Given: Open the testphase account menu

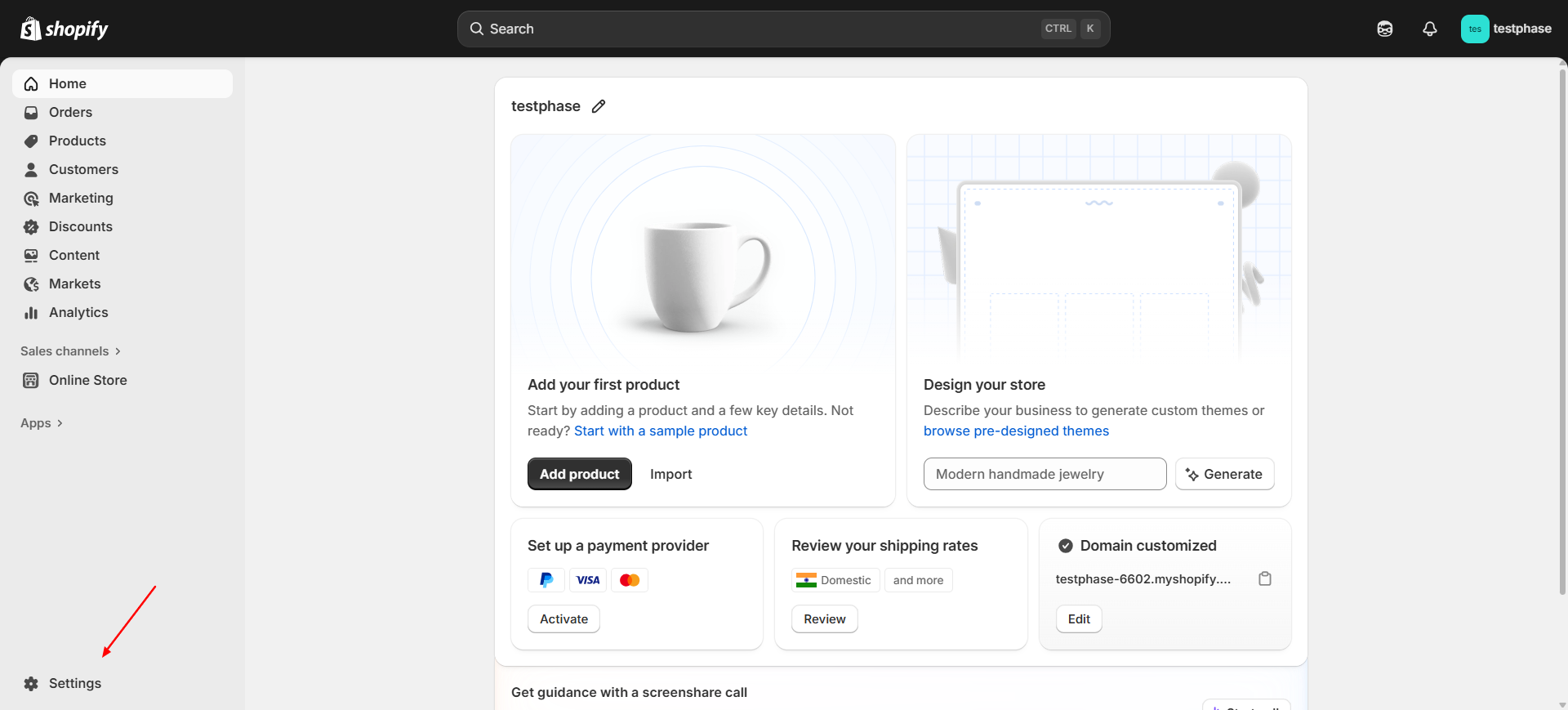Looking at the screenshot, I should 1507,29.
